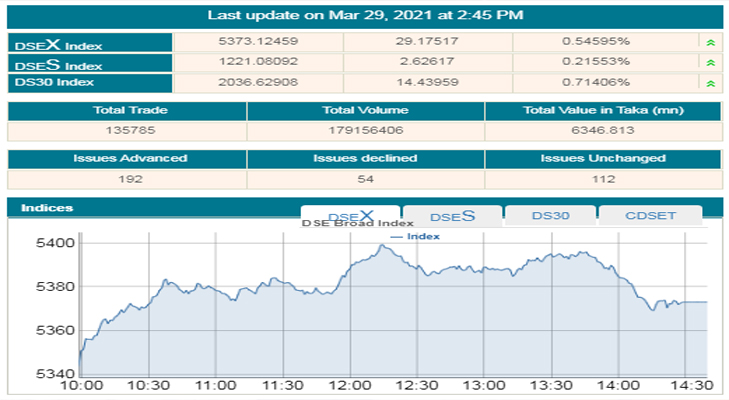The image size is (729, 400).
Task: Select the Total Value in Taka header
Action: pos(603,109)
